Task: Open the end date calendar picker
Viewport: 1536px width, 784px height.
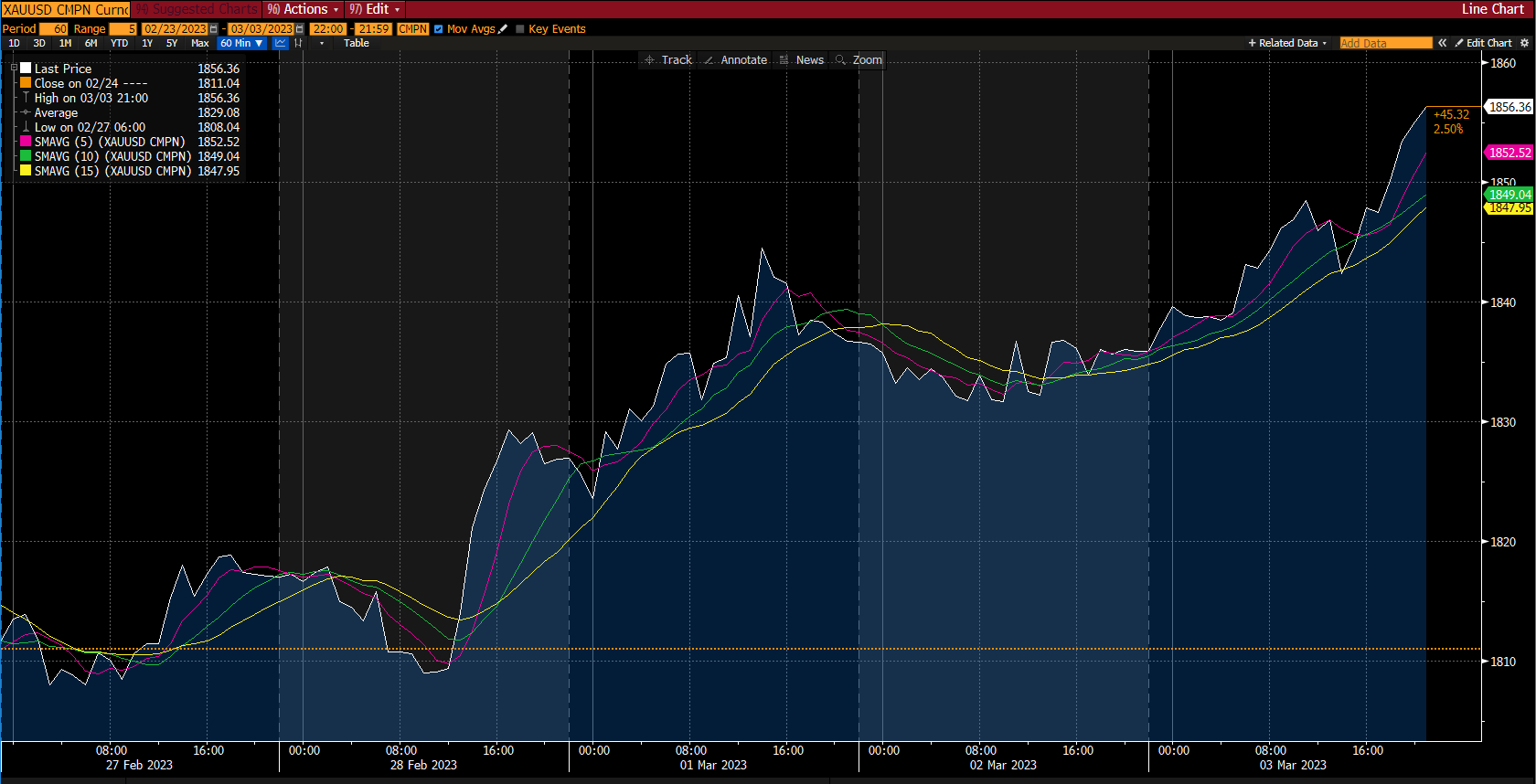Action: 300,29
